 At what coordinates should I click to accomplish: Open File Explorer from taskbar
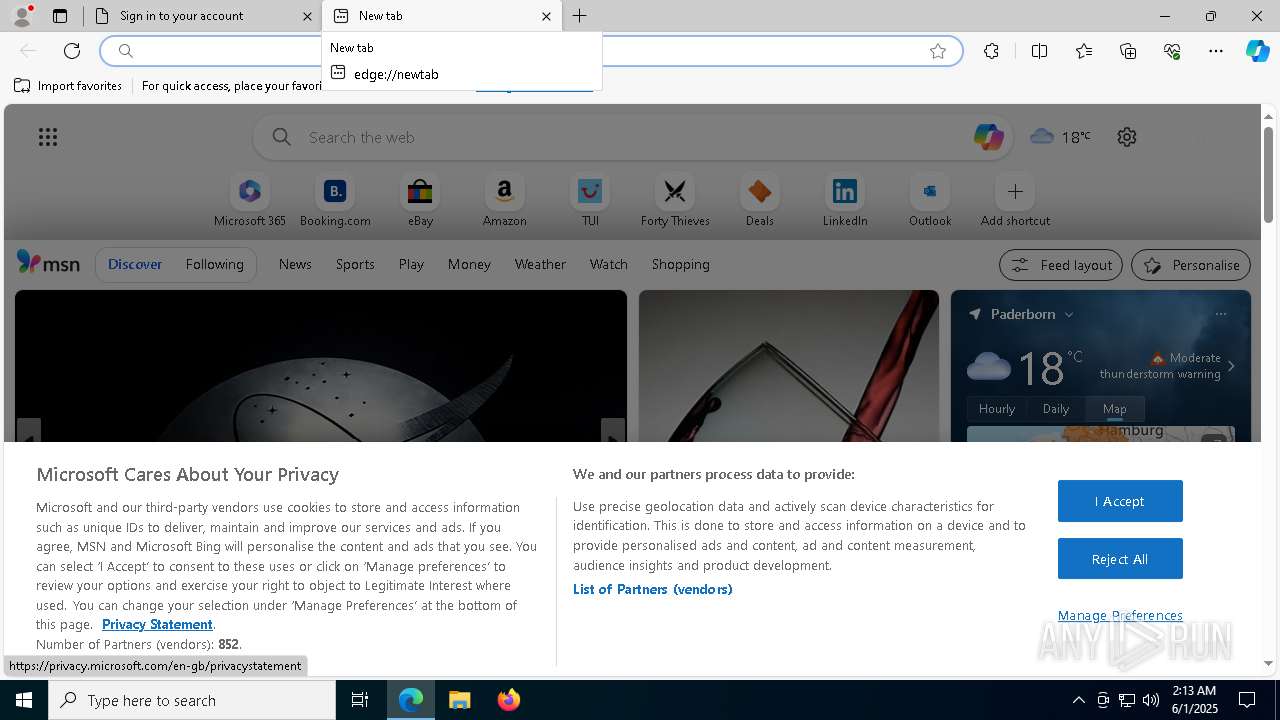click(x=460, y=700)
